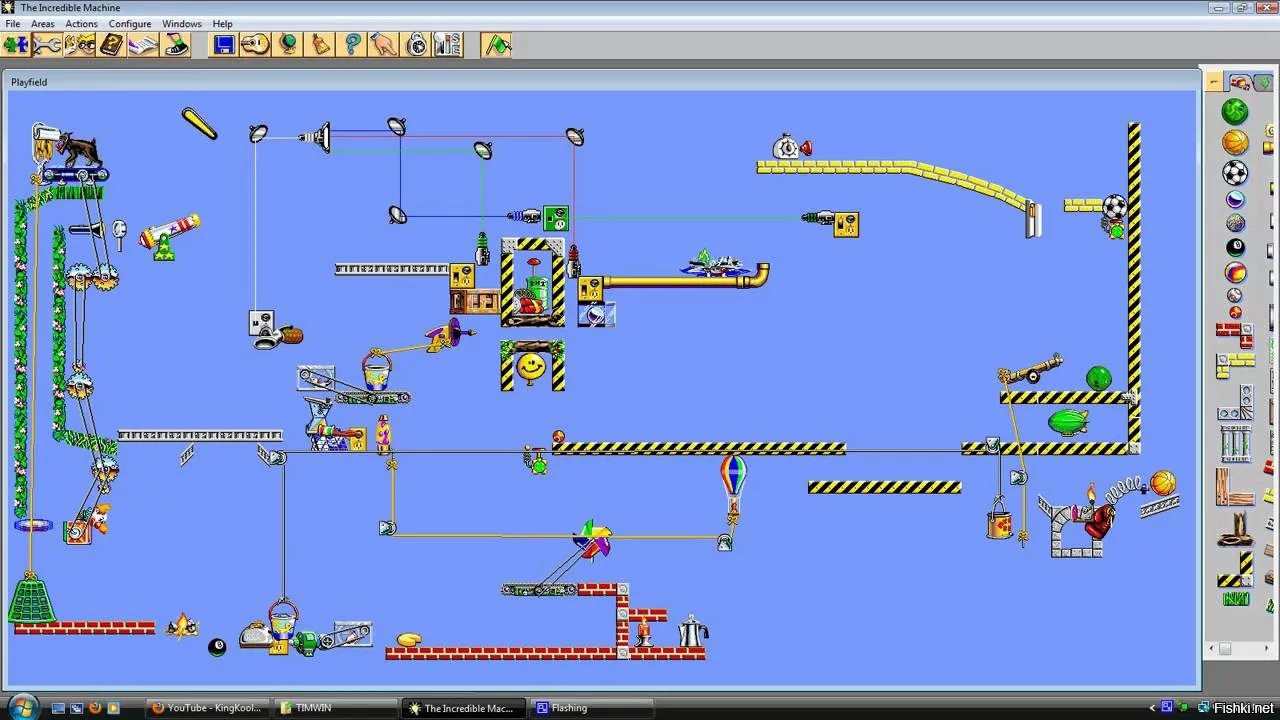Open the Windows menu
The image size is (1280, 720).
click(x=182, y=23)
